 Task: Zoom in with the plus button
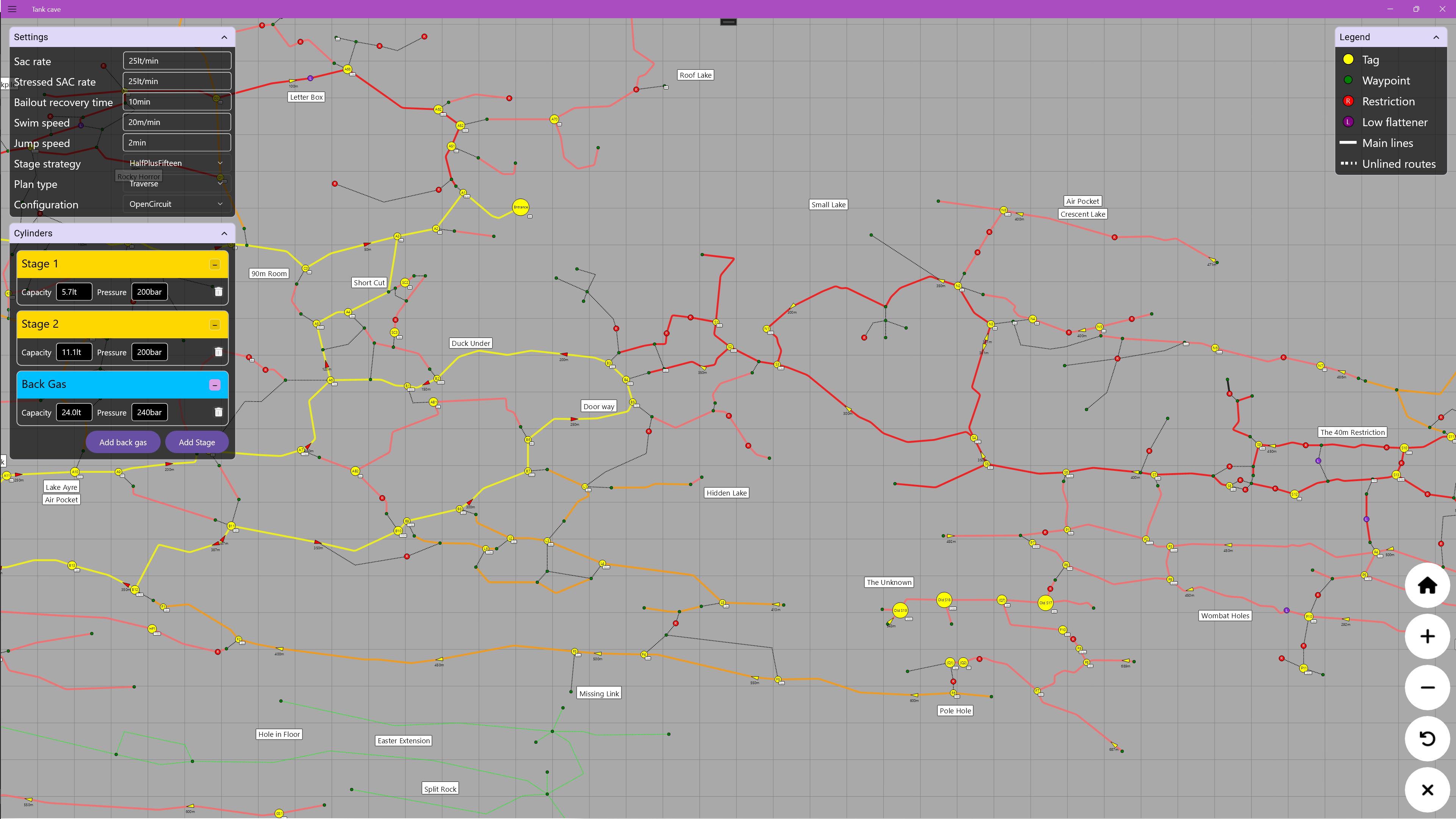1427,636
